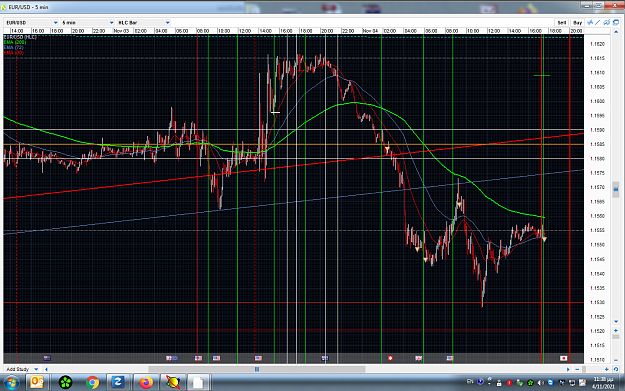The image size is (625, 391).
Task: Click the Swiss flag news event marker
Action: pyautogui.click(x=390, y=358)
